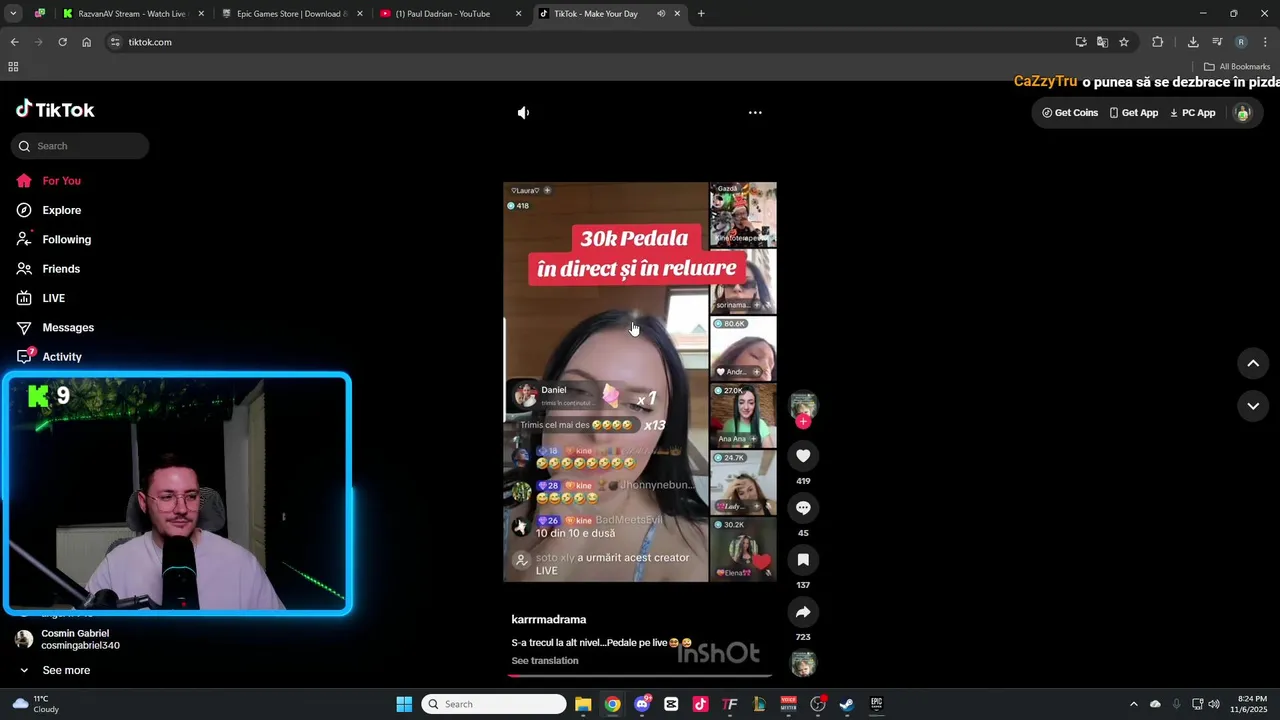Follow the creator via red plus badge
The width and height of the screenshot is (1280, 720).
coord(803,422)
